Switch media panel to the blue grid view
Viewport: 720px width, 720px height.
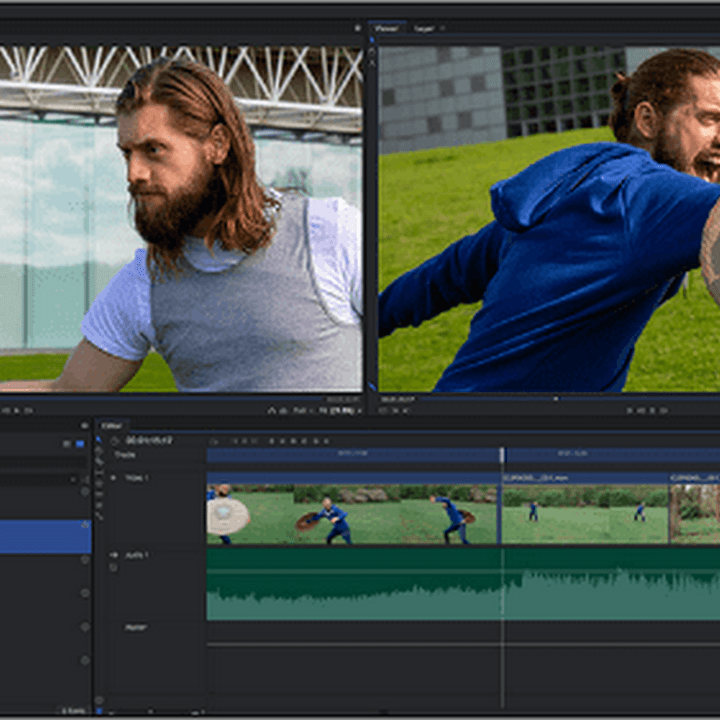point(80,444)
